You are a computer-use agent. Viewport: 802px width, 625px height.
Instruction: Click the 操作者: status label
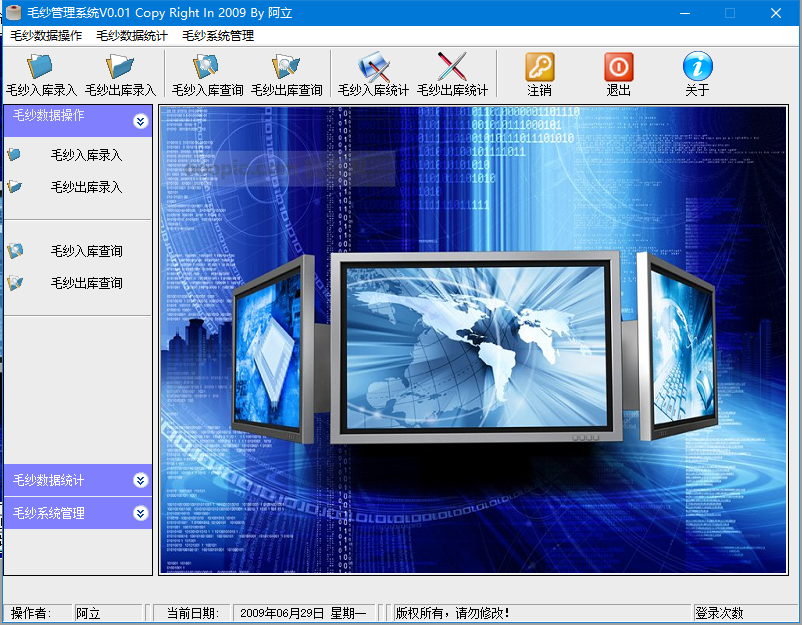[30, 613]
